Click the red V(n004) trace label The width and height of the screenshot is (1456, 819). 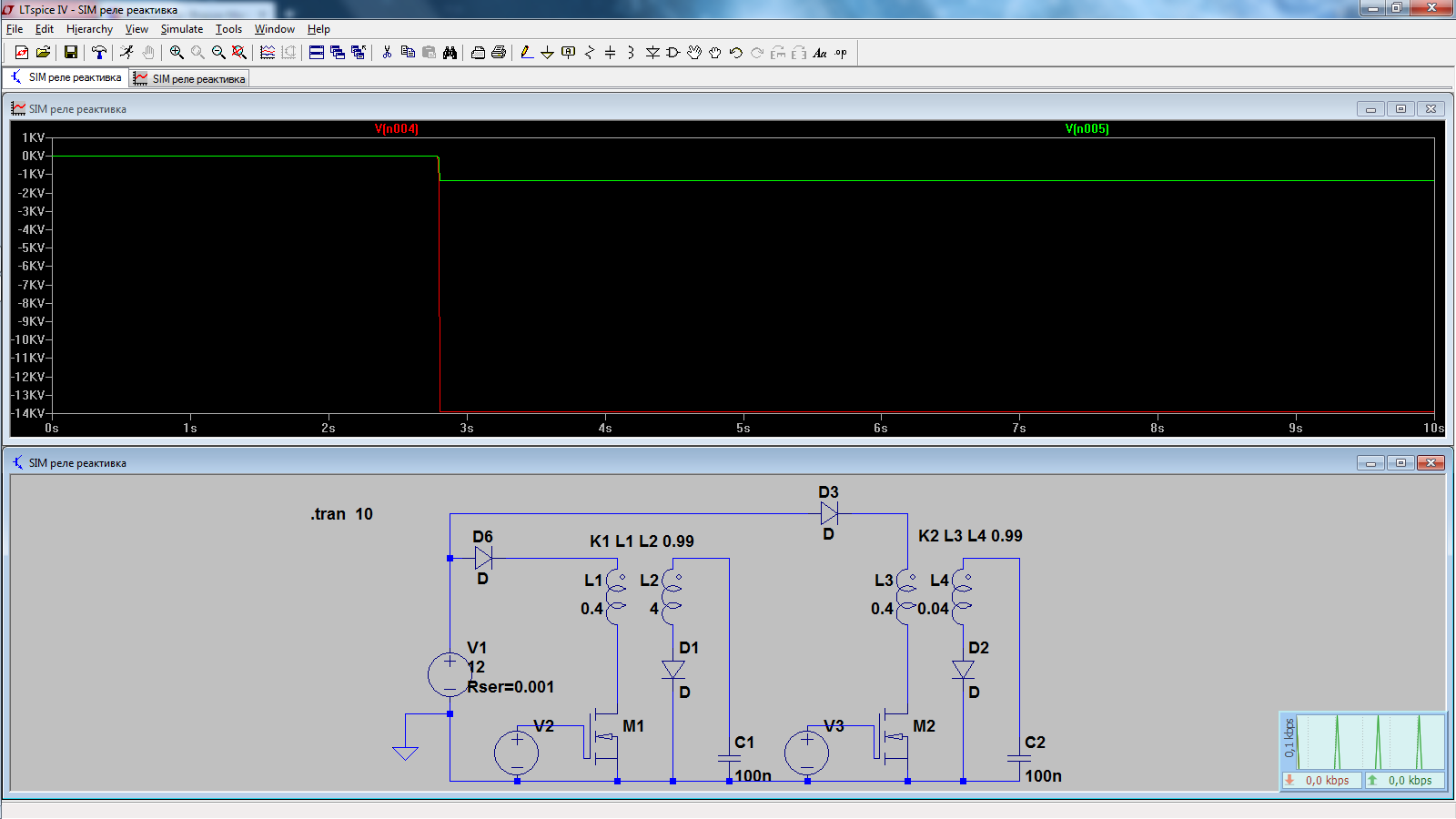(397, 129)
